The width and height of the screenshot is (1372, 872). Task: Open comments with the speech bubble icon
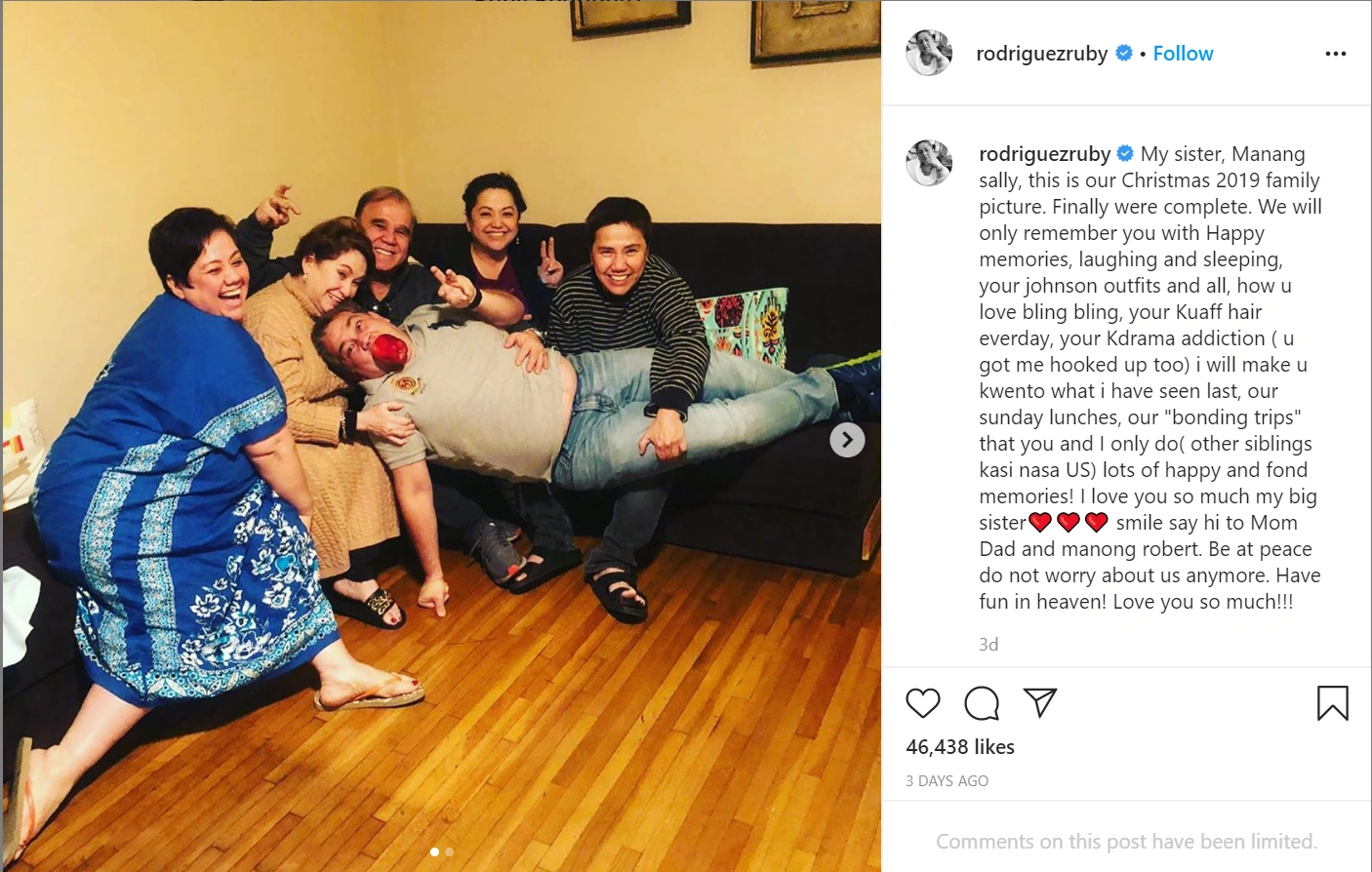(982, 703)
